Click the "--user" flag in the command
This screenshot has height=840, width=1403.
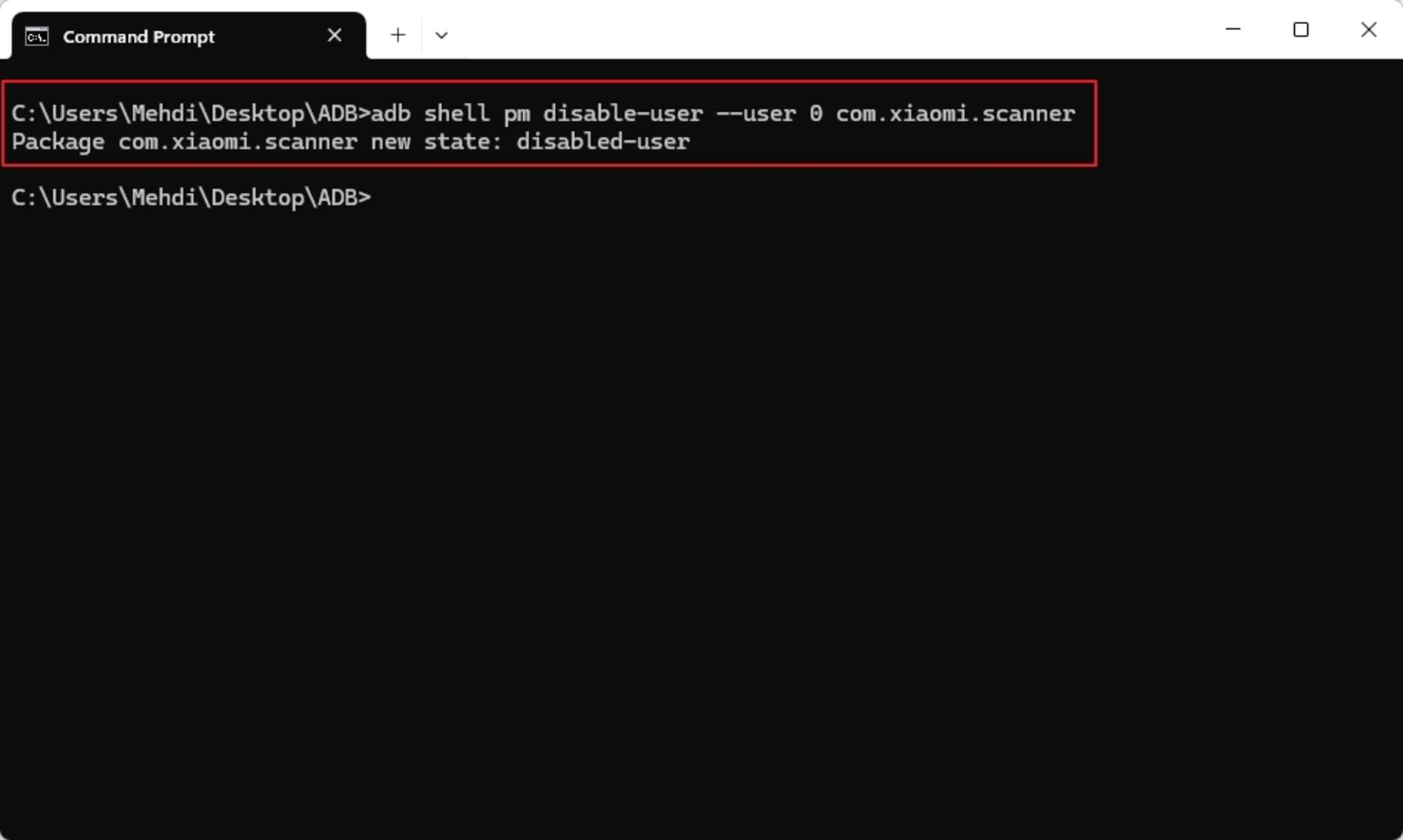click(x=756, y=114)
